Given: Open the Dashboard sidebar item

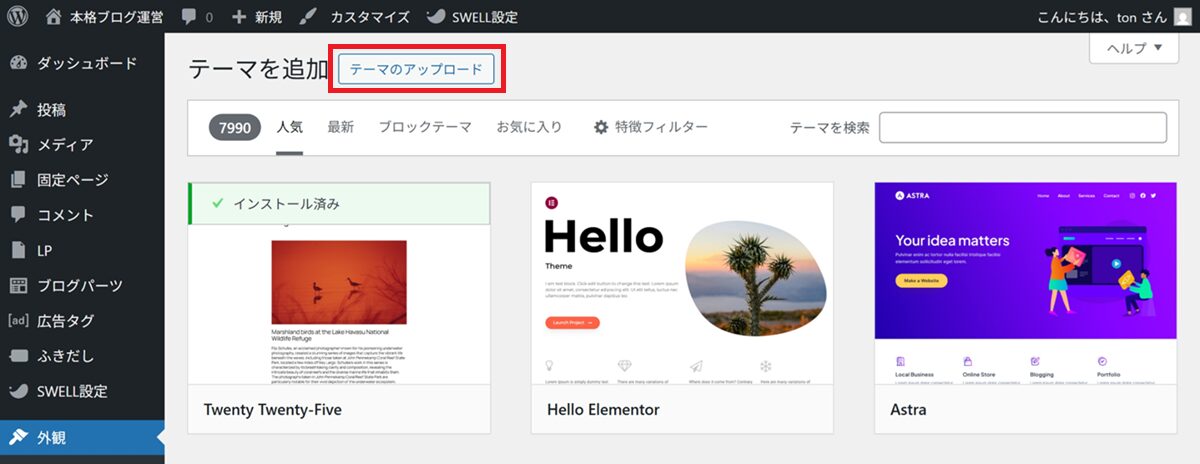Looking at the screenshot, I should (x=85, y=63).
